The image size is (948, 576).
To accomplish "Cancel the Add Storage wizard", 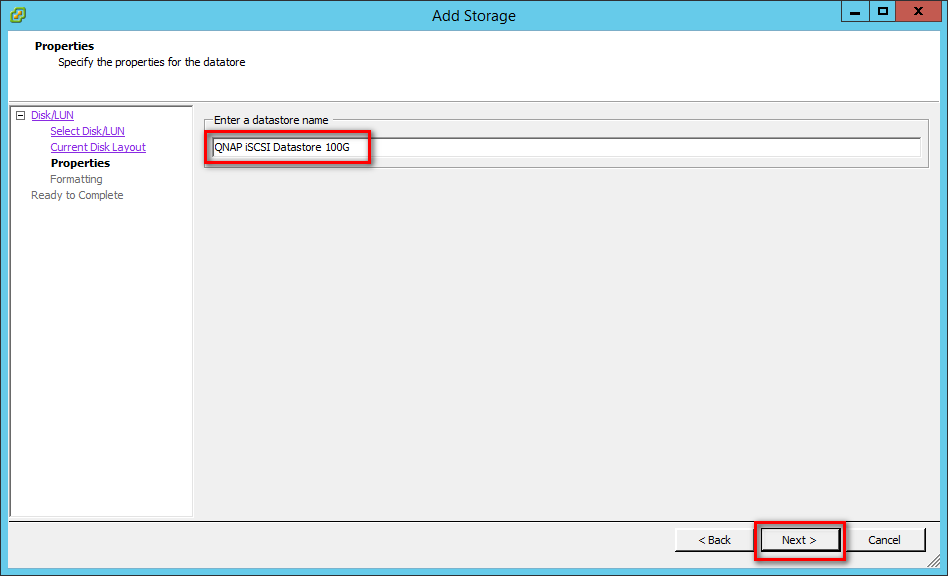I will pyautogui.click(x=884, y=540).
